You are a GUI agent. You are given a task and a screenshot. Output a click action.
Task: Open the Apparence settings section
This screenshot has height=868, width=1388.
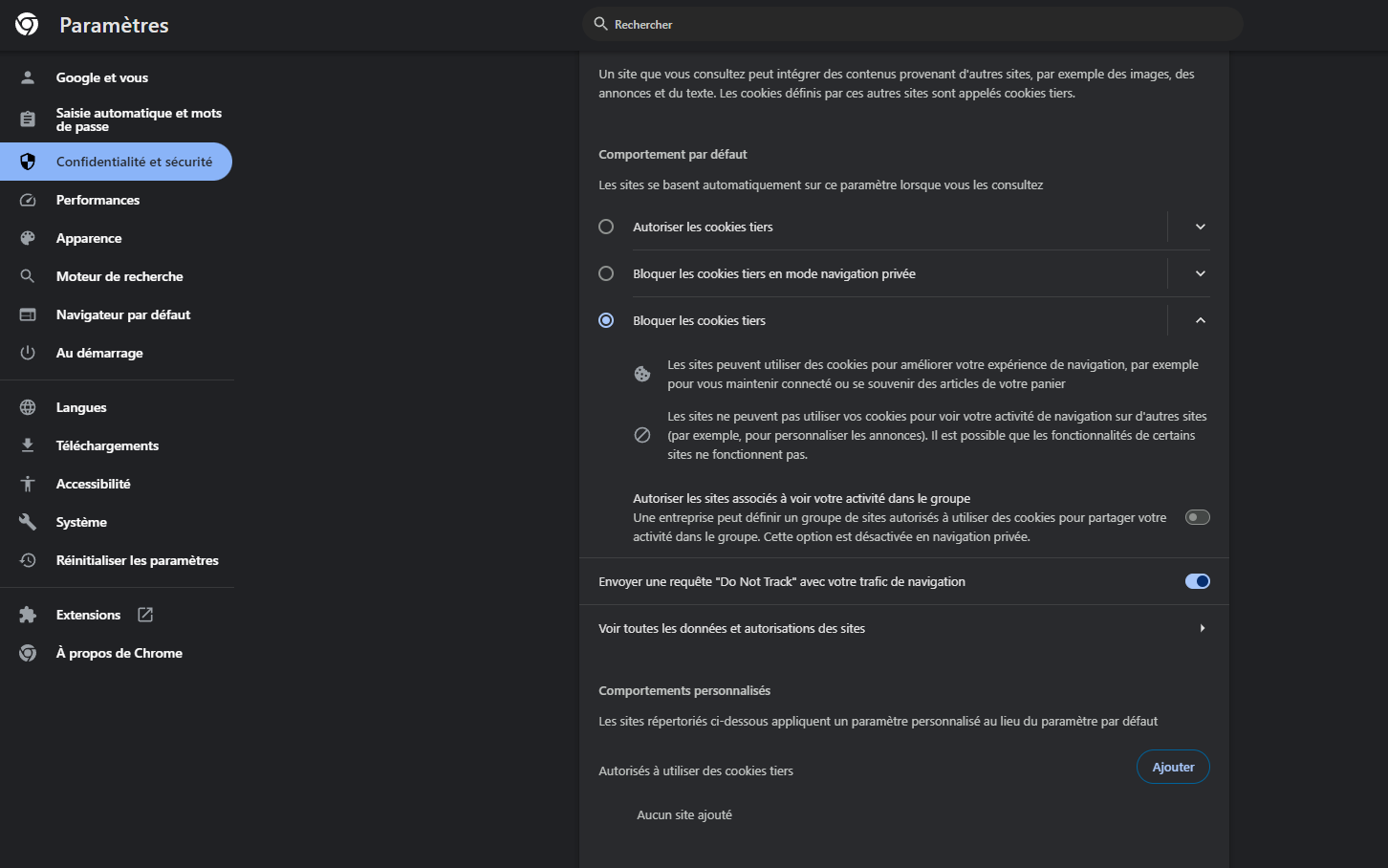point(88,237)
